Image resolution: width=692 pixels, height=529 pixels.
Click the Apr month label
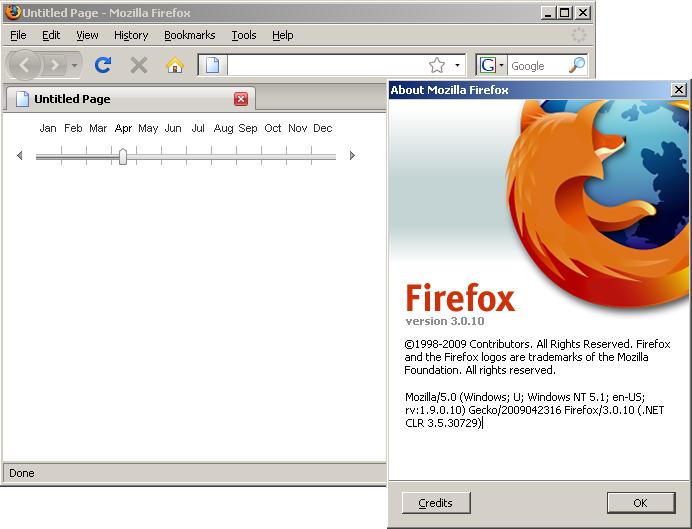pos(123,128)
